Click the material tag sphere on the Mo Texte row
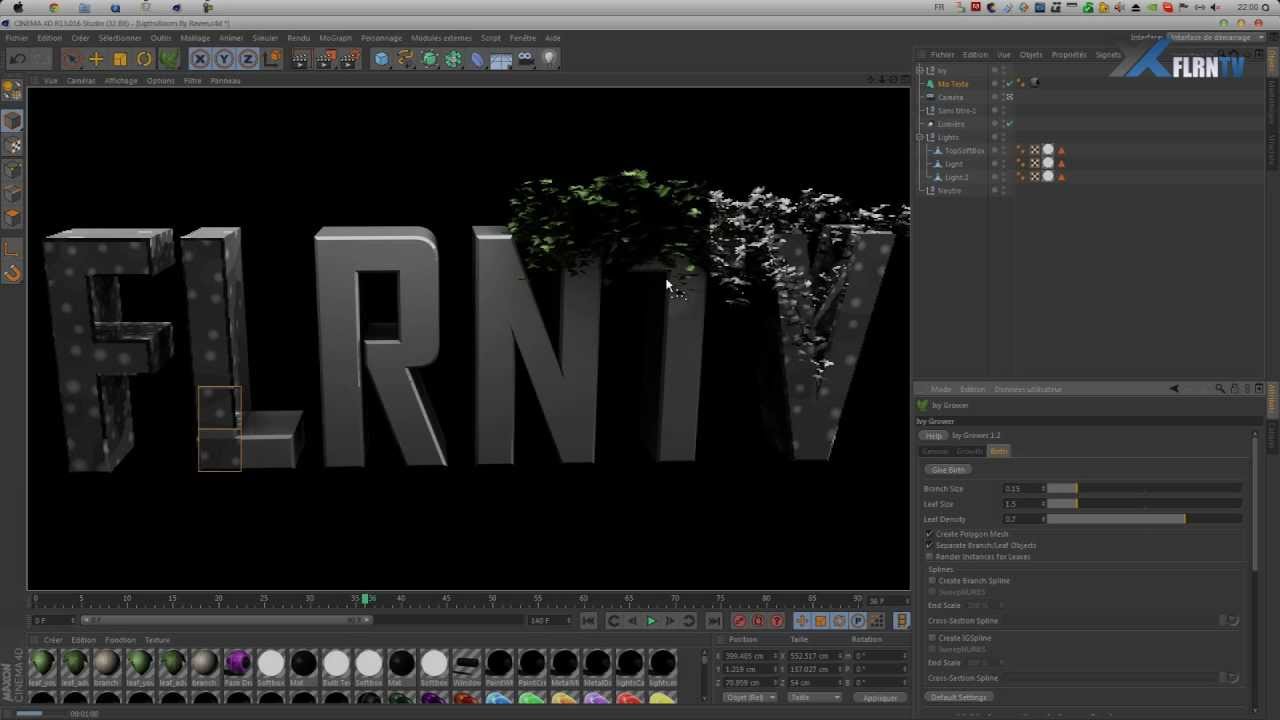The width and height of the screenshot is (1280, 720). [x=1034, y=83]
